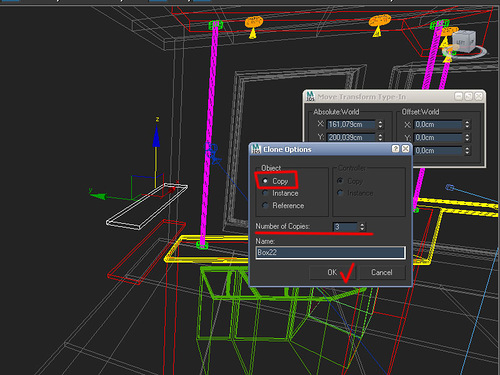The height and width of the screenshot is (375, 500).
Task: Click the Offset World Y field
Action: pyautogui.click(x=438, y=137)
